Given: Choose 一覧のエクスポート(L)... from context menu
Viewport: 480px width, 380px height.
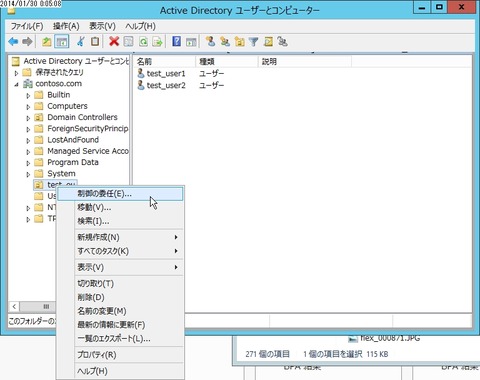Looking at the screenshot, I should pos(120,339).
